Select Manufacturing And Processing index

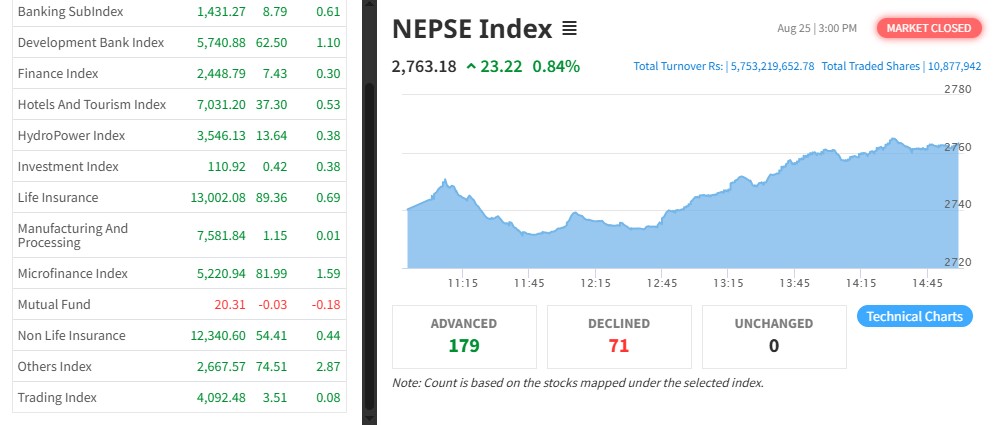point(73,236)
